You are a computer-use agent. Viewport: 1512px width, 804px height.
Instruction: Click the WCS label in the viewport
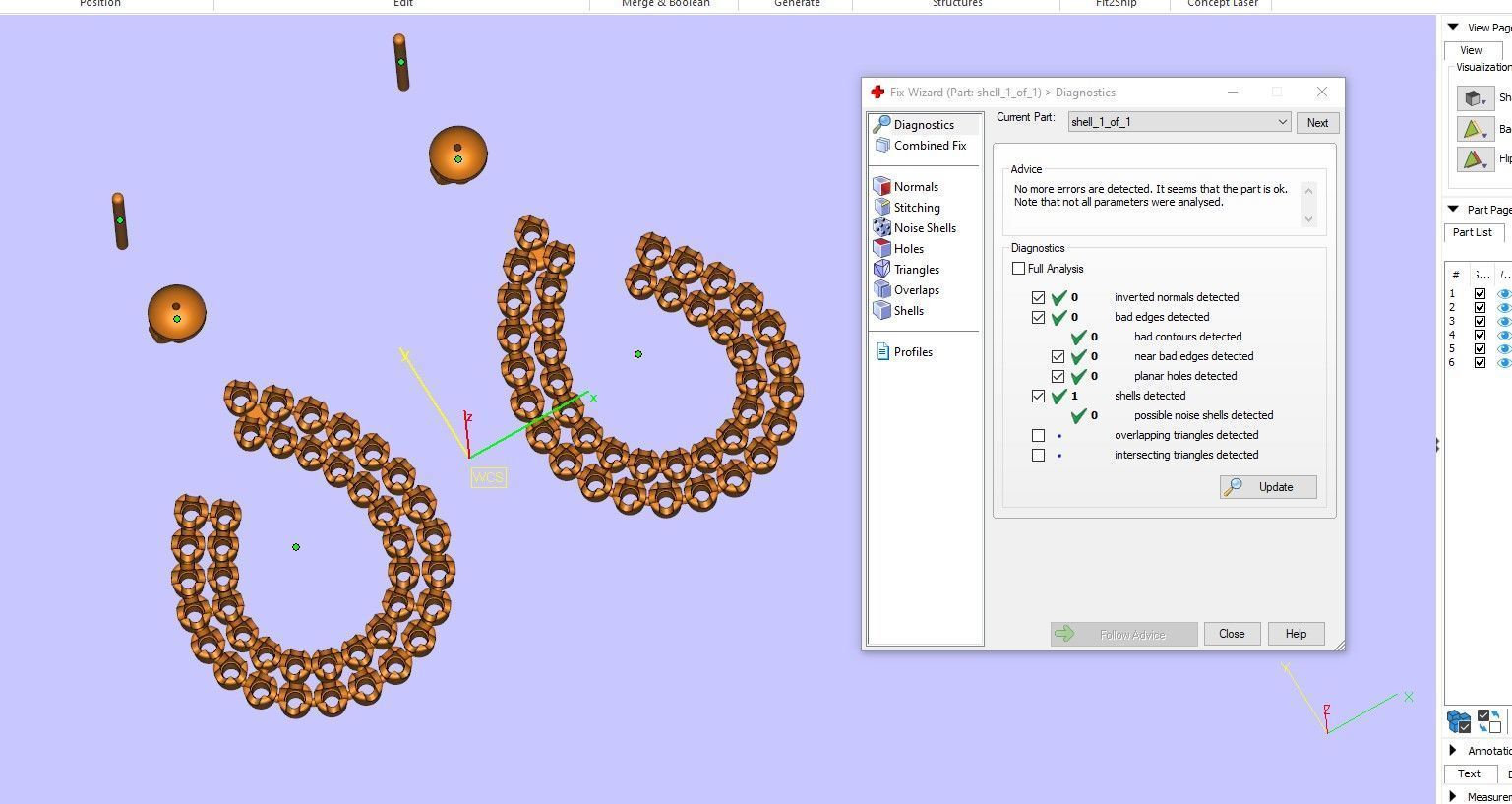coord(488,478)
